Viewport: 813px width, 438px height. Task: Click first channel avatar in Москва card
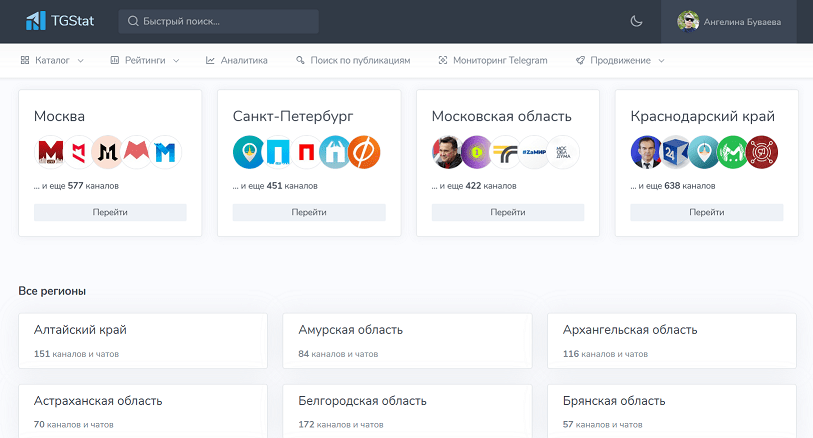coord(50,152)
